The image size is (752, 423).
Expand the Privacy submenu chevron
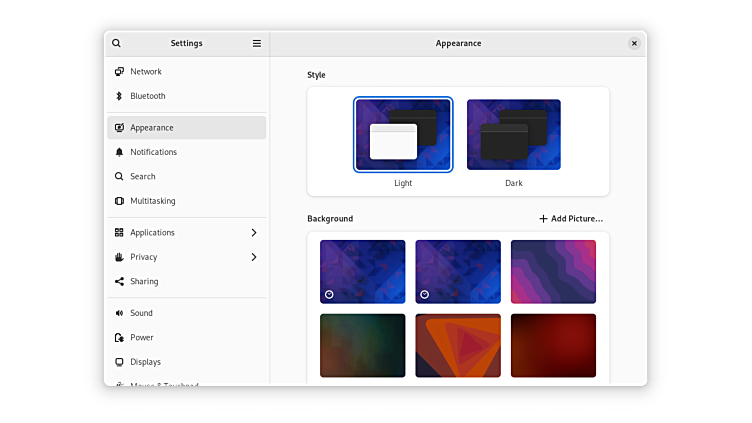[x=254, y=257]
